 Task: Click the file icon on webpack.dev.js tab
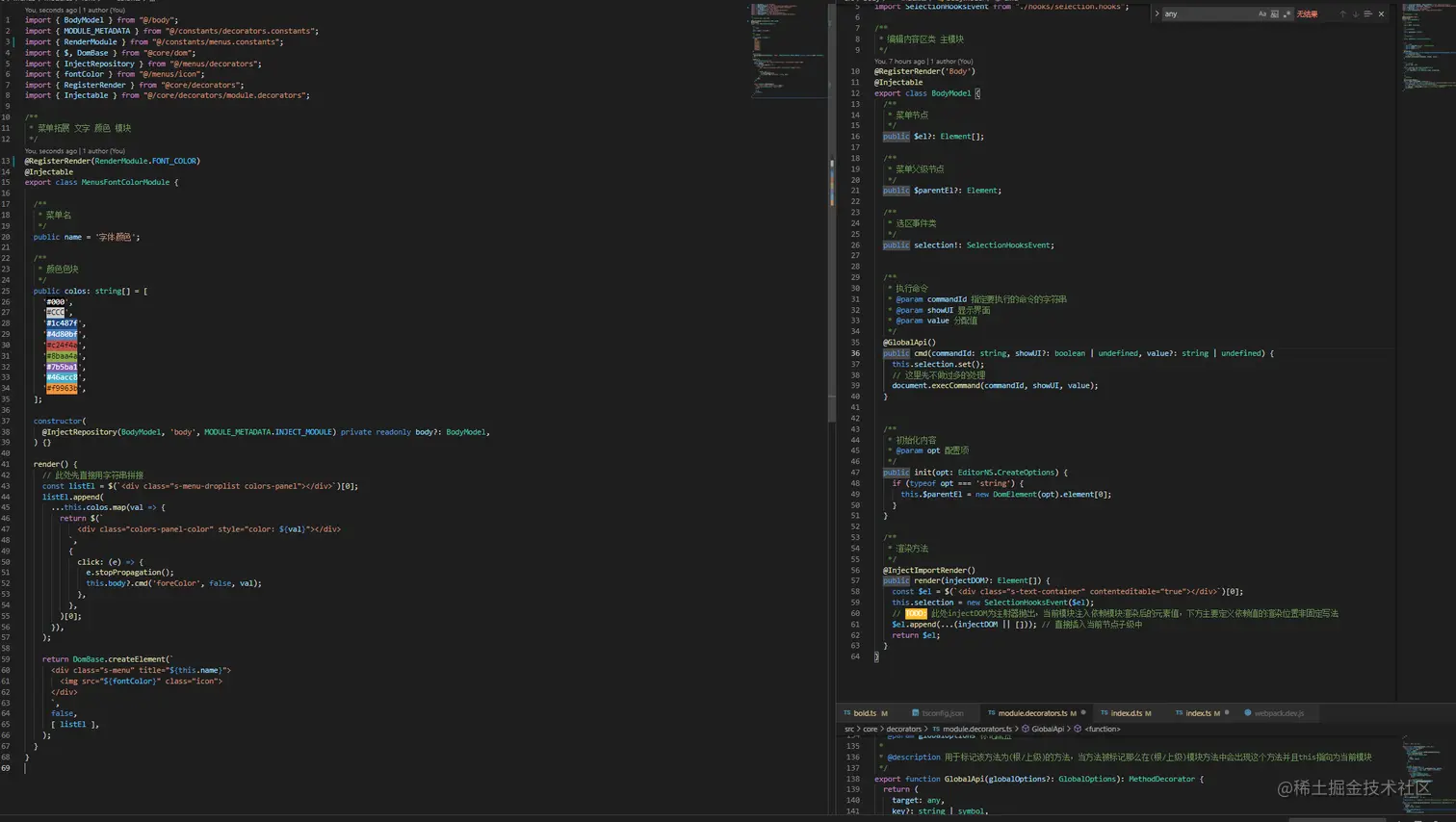[x=1248, y=713]
